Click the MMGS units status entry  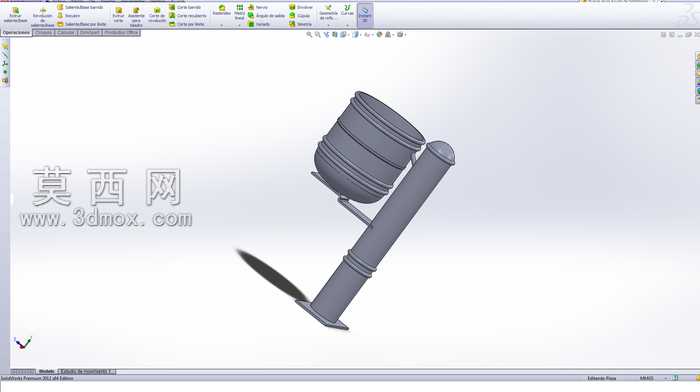(x=647, y=378)
